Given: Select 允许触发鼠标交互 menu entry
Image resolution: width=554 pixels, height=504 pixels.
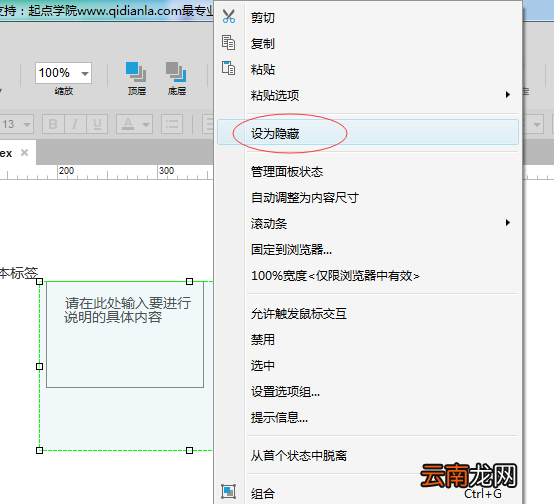Looking at the screenshot, I should point(368,314).
